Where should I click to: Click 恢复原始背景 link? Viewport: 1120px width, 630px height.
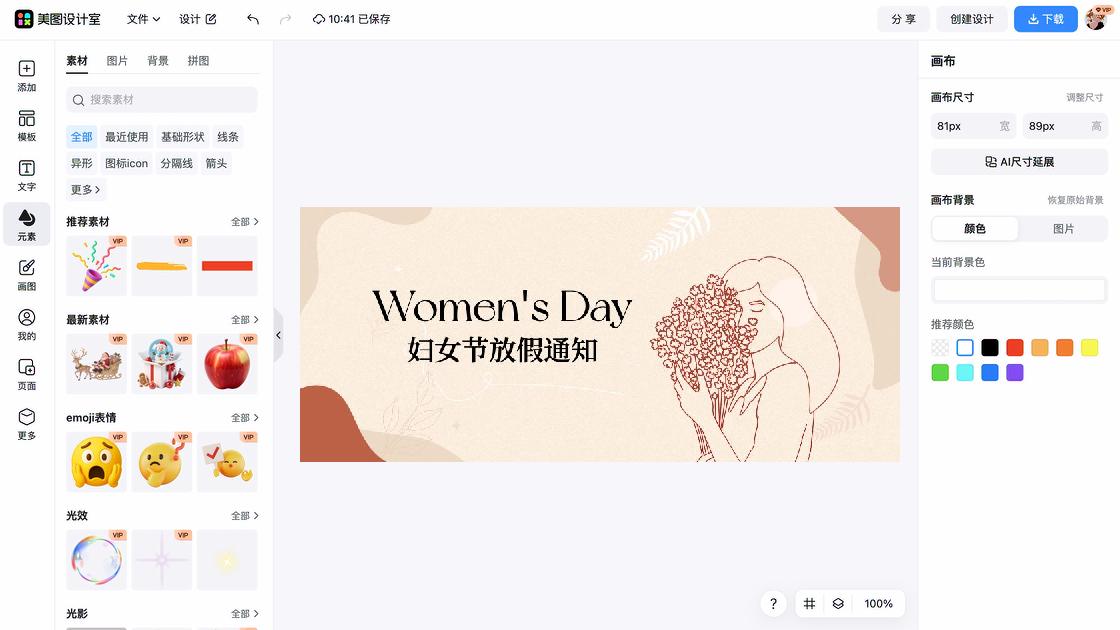tap(1075, 200)
